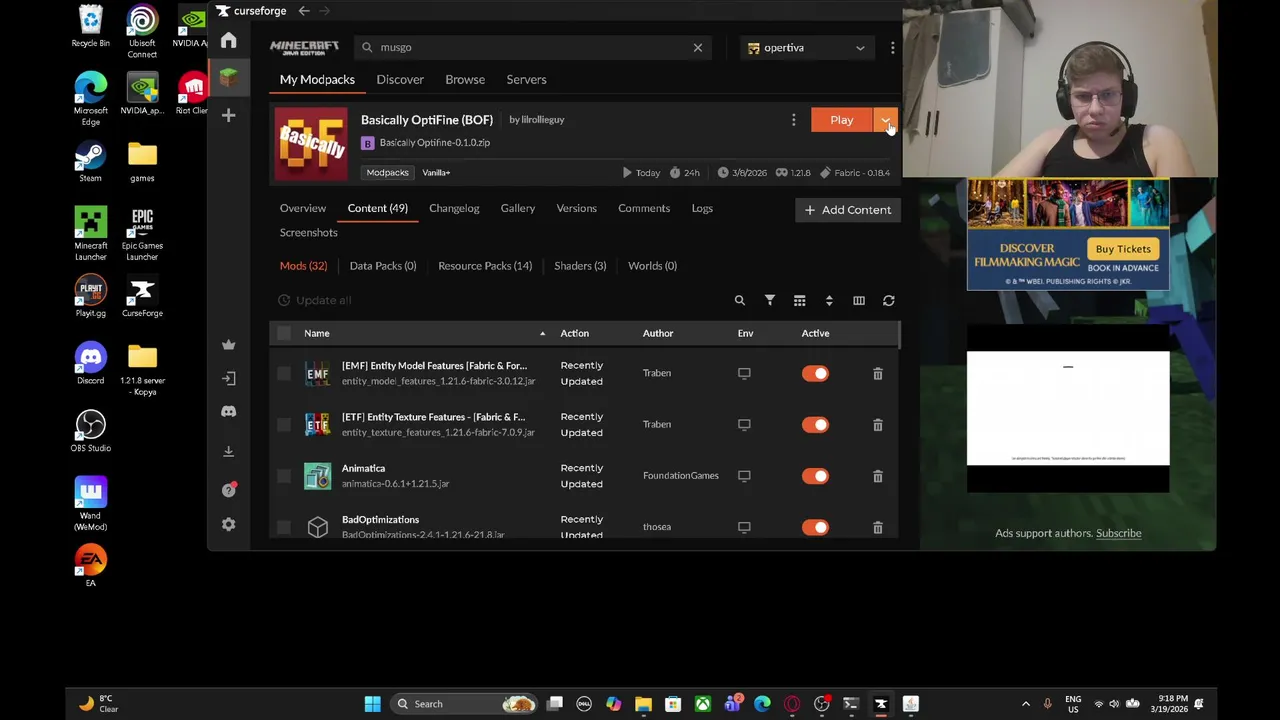This screenshot has height=720, width=1280.
Task: Open the filter funnel icon
Action: point(770,300)
